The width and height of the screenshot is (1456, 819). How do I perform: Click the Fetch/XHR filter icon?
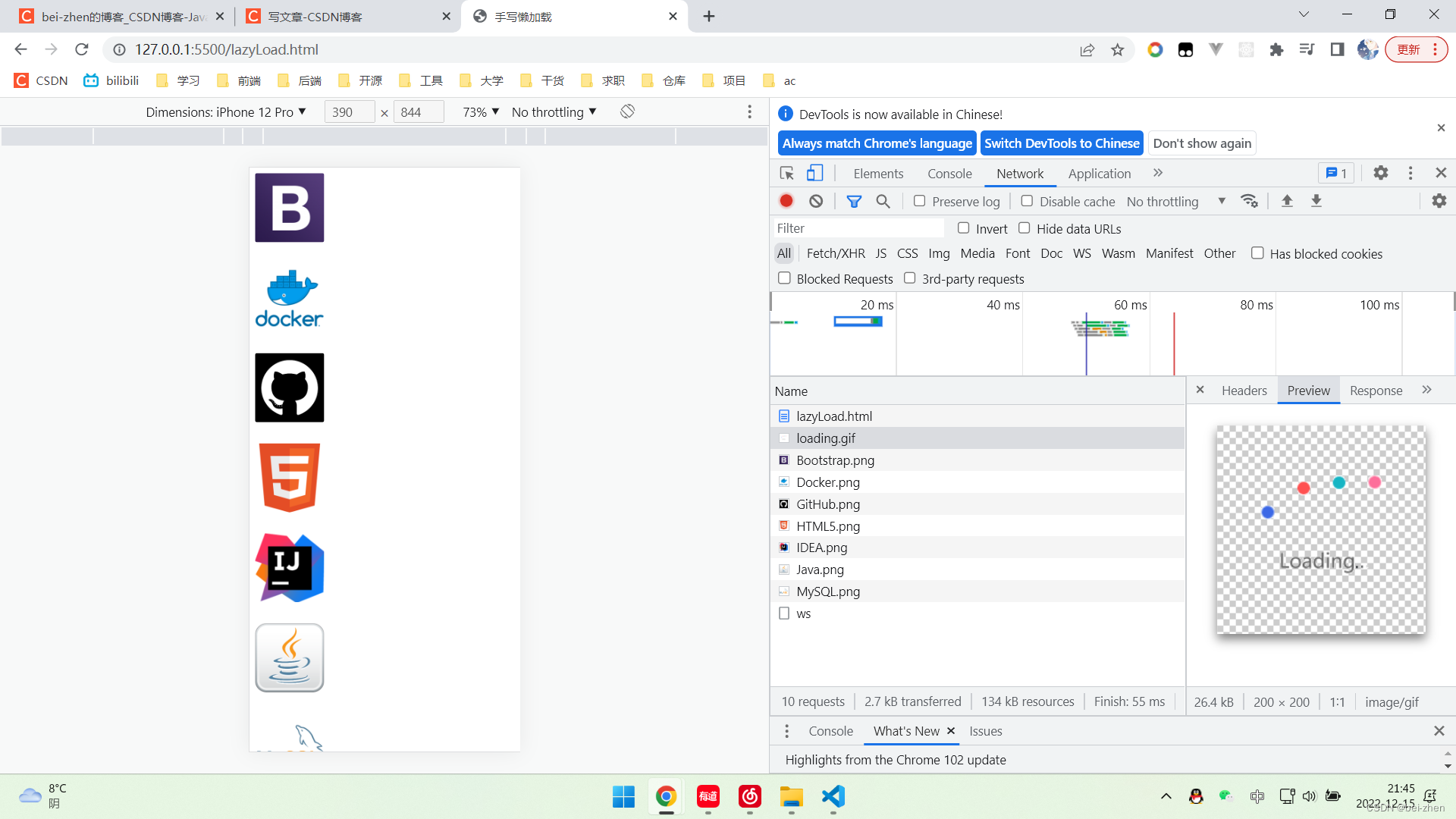click(835, 253)
